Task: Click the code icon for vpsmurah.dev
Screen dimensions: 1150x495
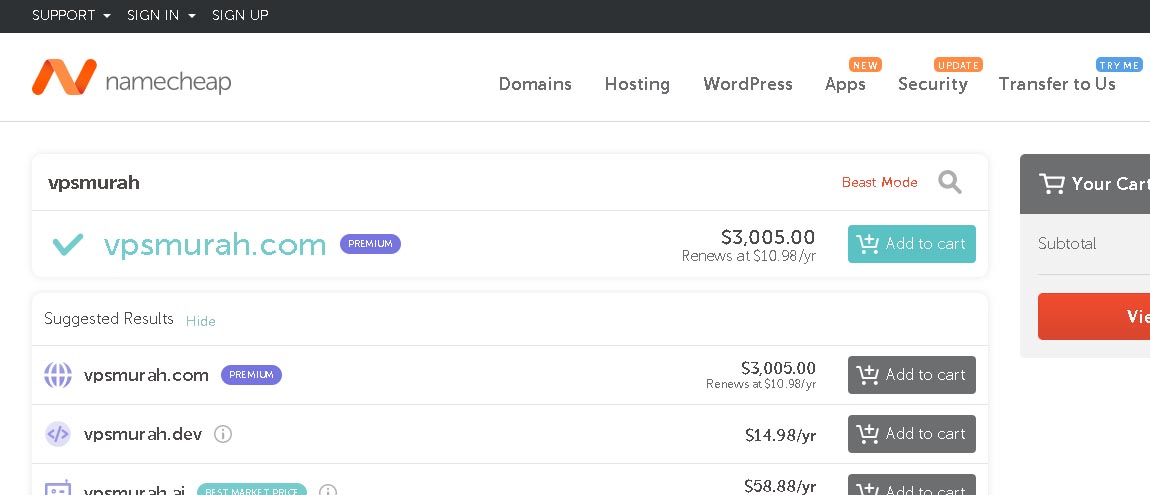Action: (58, 434)
